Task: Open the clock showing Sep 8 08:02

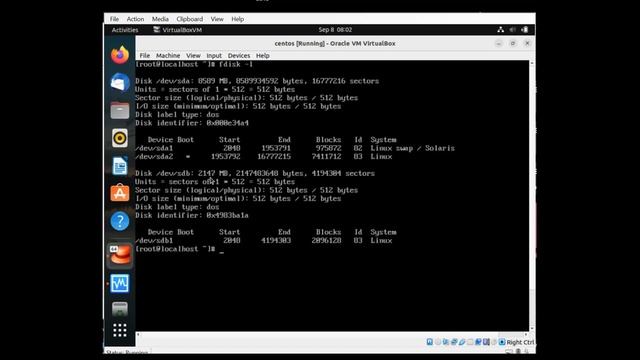Action: 335,29
